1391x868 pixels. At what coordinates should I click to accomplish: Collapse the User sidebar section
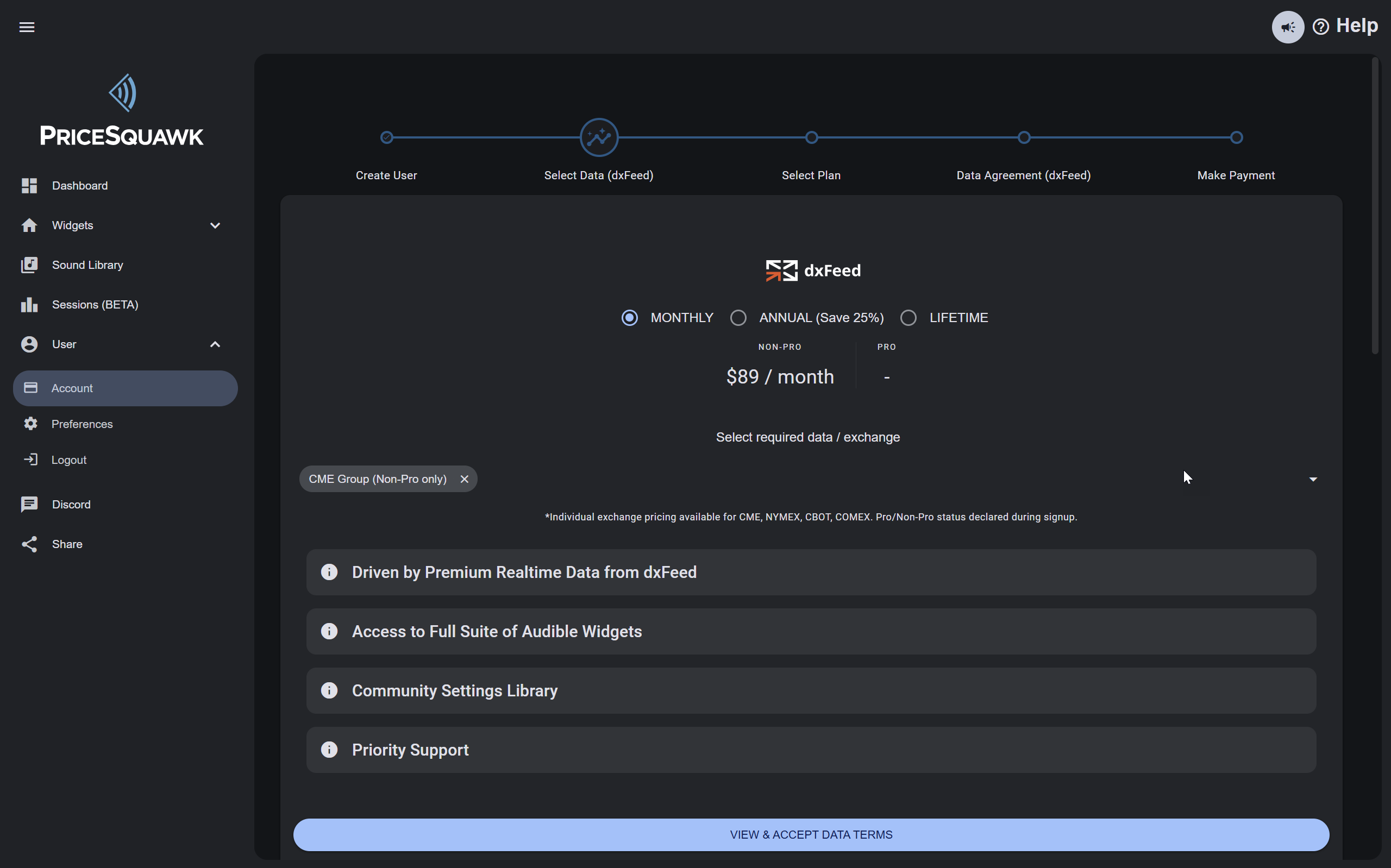pos(215,344)
